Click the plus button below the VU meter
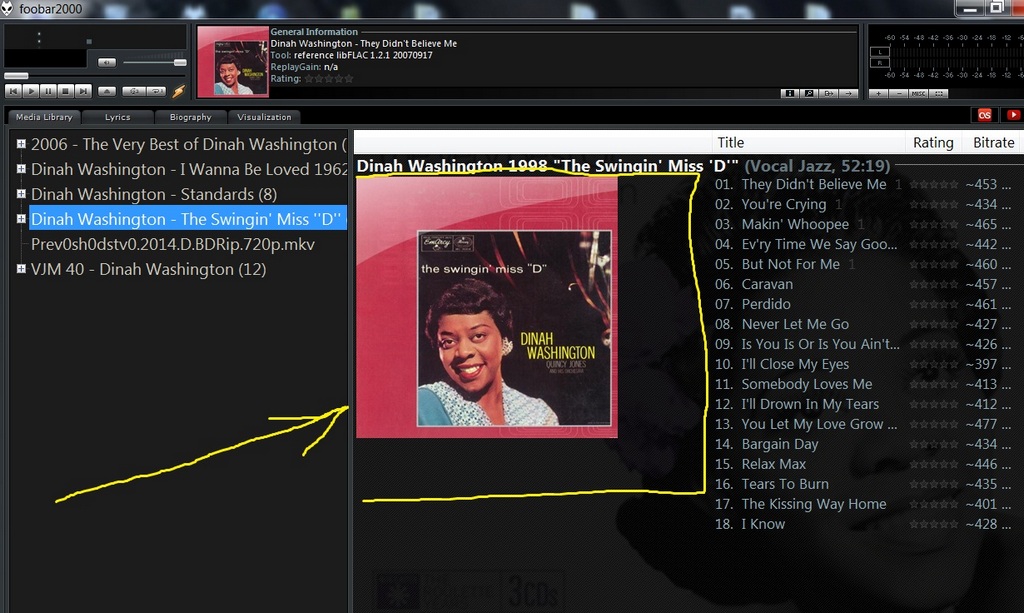The width and height of the screenshot is (1024, 613). 878,94
